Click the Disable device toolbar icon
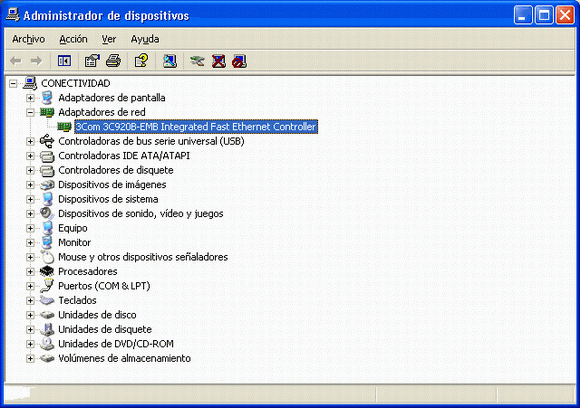 (x=239, y=61)
